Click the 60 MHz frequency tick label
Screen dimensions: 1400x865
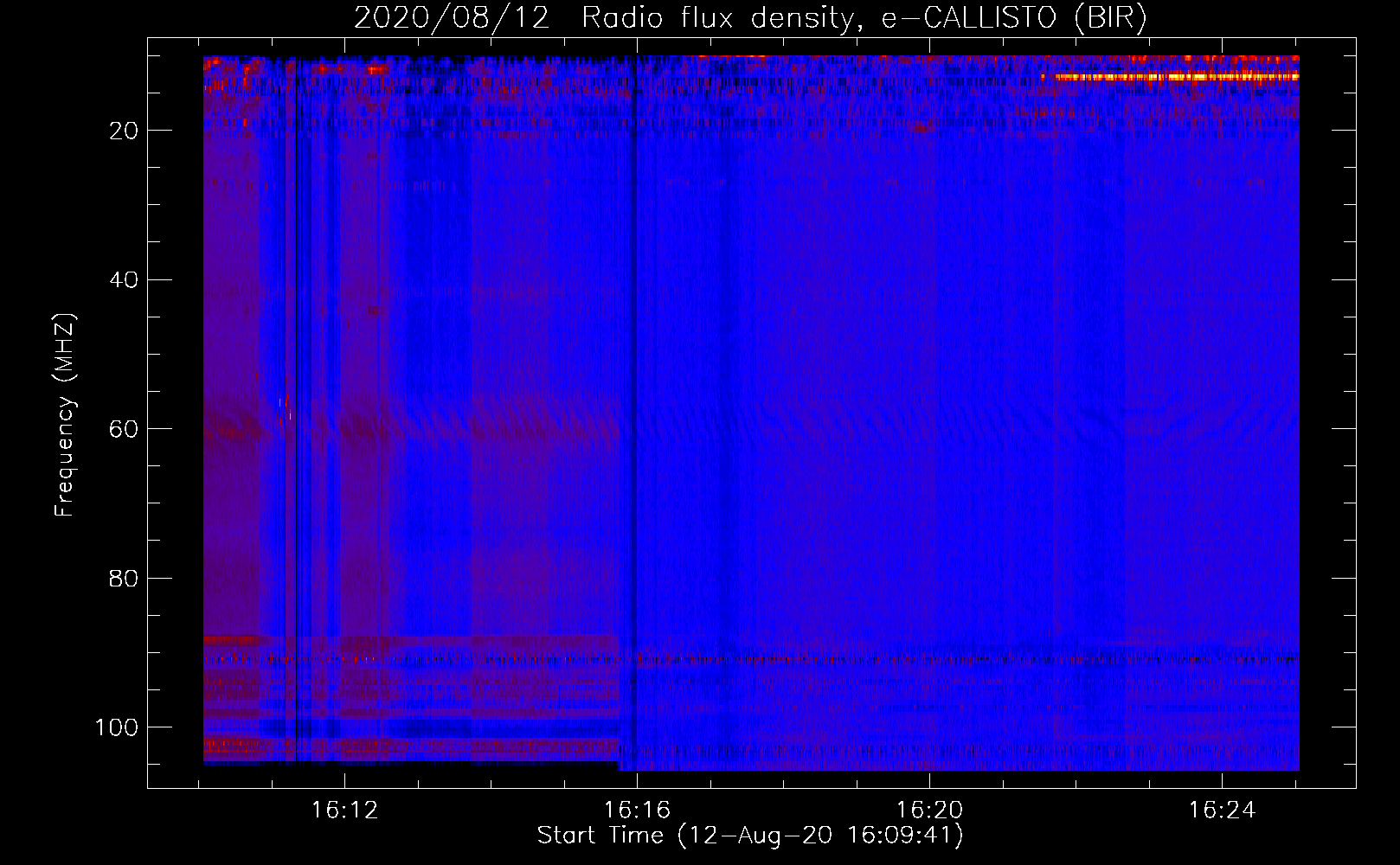tap(124, 429)
